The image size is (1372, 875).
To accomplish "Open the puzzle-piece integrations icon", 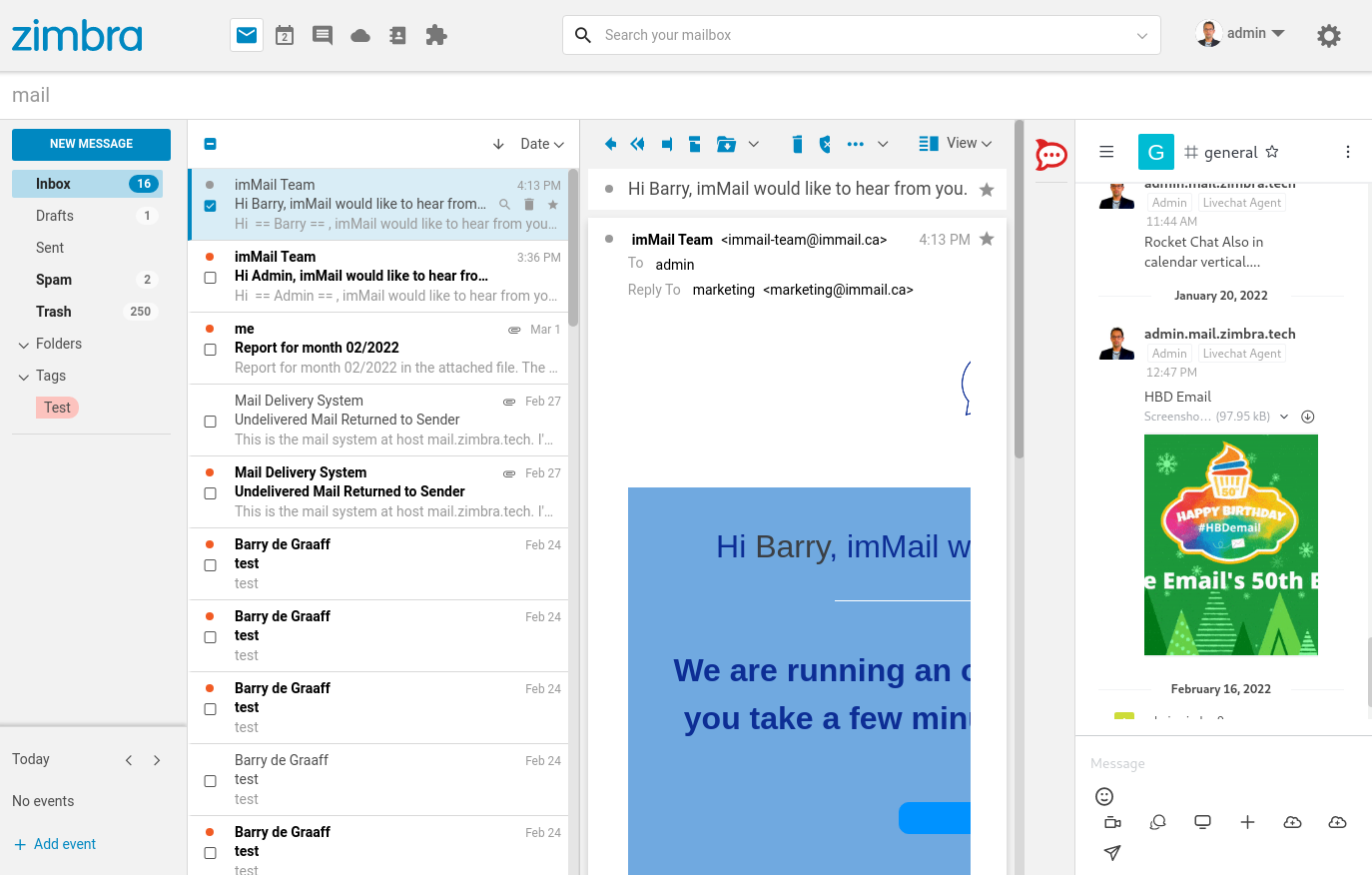I will [435, 35].
